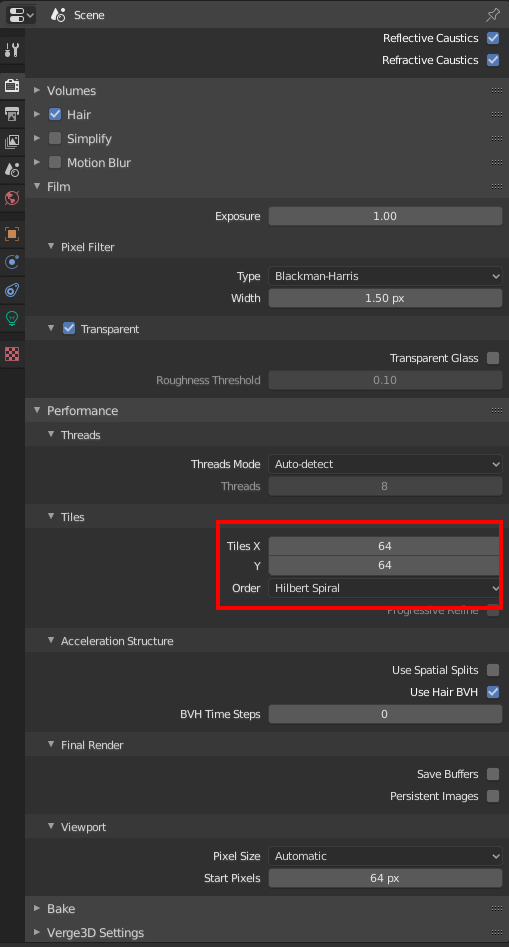Collapse the Performance panel
The width and height of the screenshot is (509, 947).
click(x=37, y=411)
